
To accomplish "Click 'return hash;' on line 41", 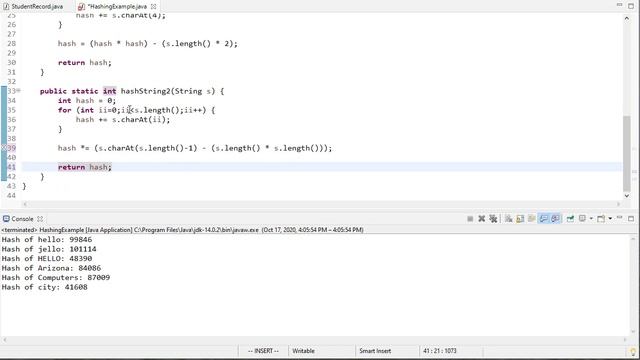I will coord(84,167).
